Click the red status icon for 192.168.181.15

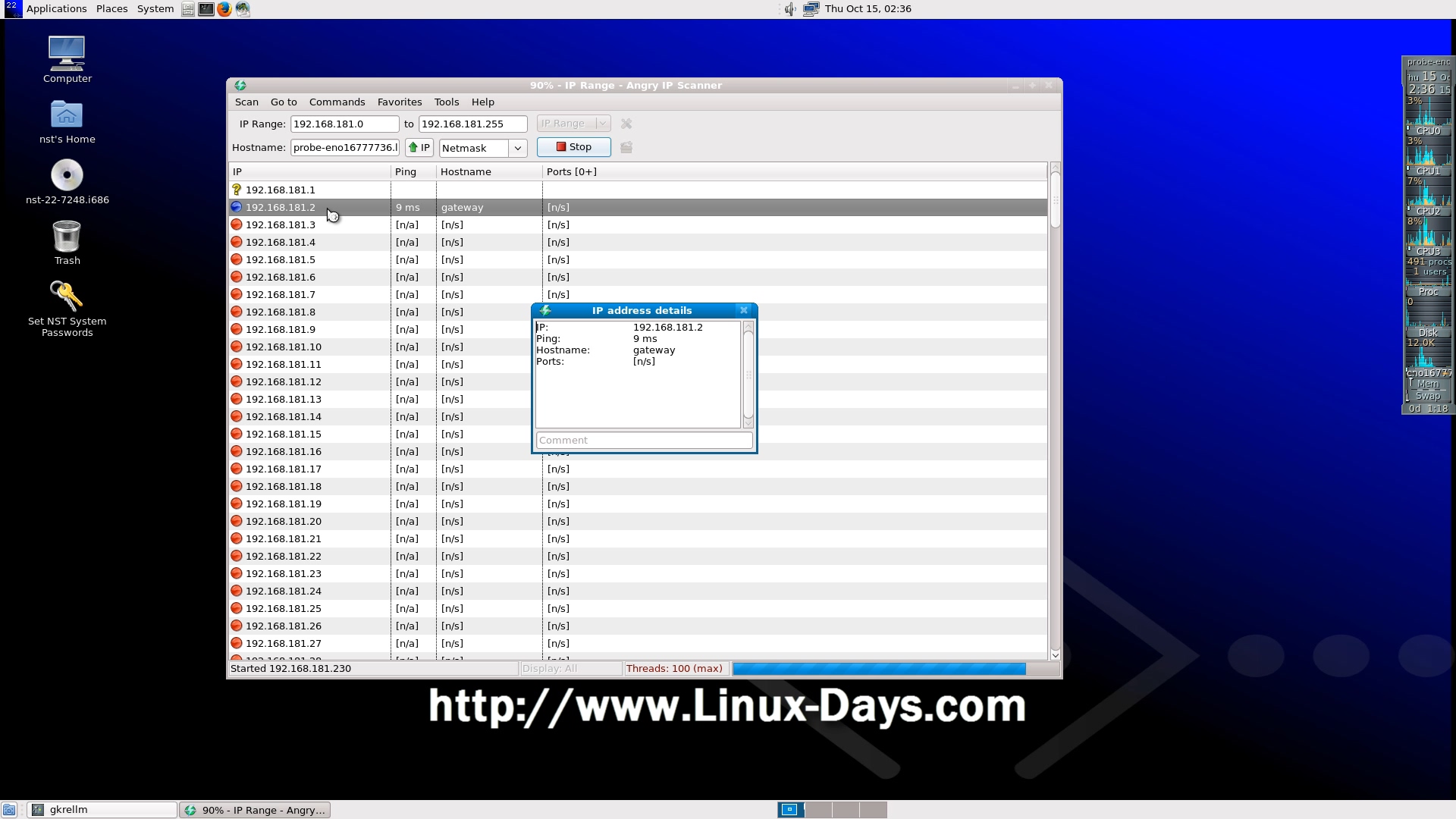(237, 434)
